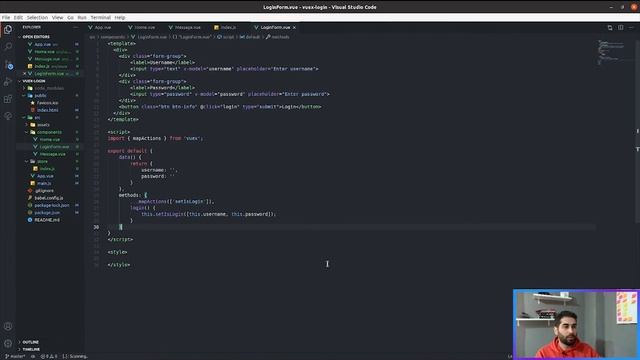Click synchronize changes icon in status bar
Screen dimensions: 640x360
33,356
